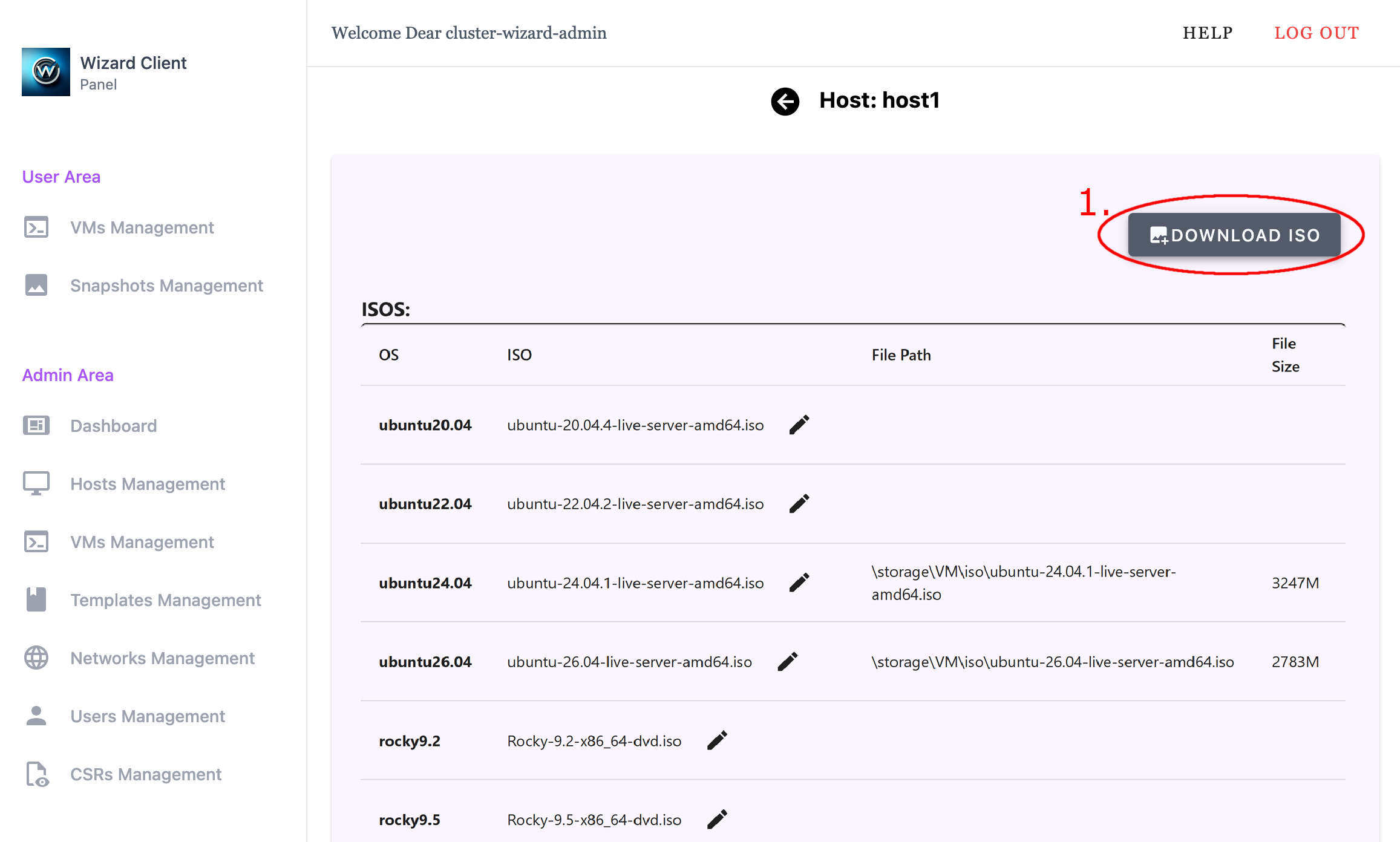Open VMs Management under Admin Area
Image resolution: width=1400 pixels, height=842 pixels.
[142, 542]
